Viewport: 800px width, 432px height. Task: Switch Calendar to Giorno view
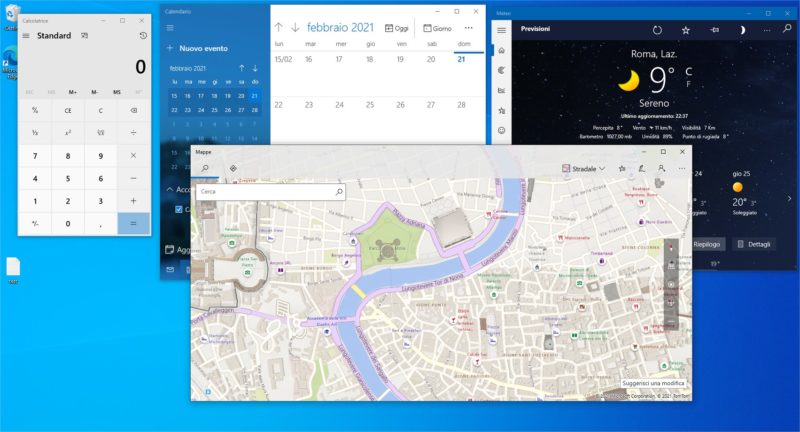pyautogui.click(x=437, y=28)
